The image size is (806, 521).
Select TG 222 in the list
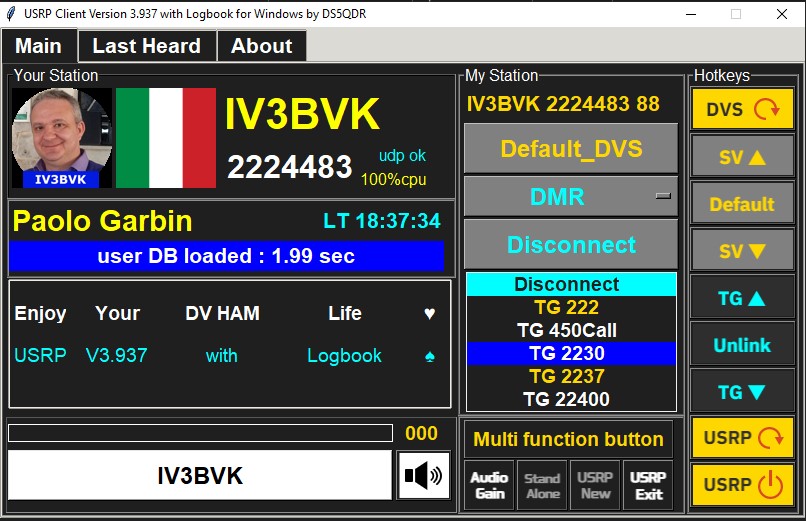tap(571, 307)
